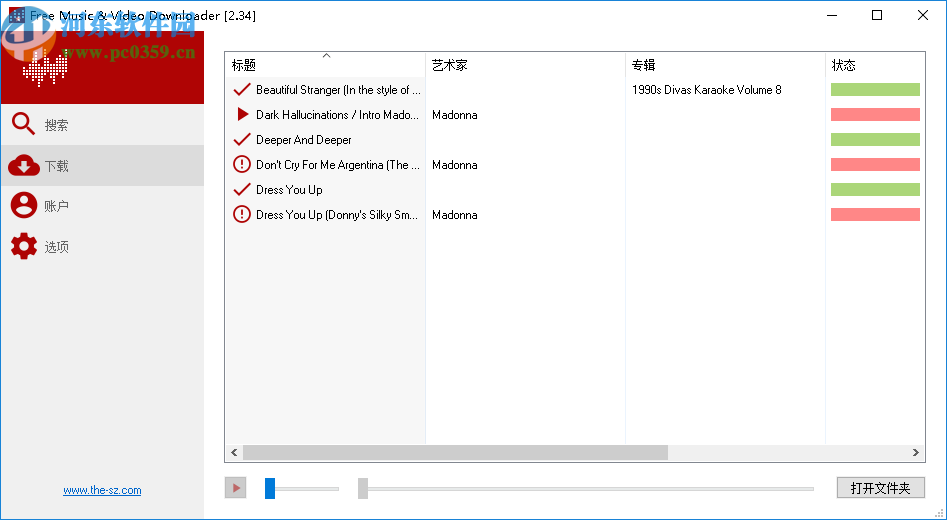Close the Free Music & Video Downloader window
This screenshot has width=947, height=520.
point(923,15)
